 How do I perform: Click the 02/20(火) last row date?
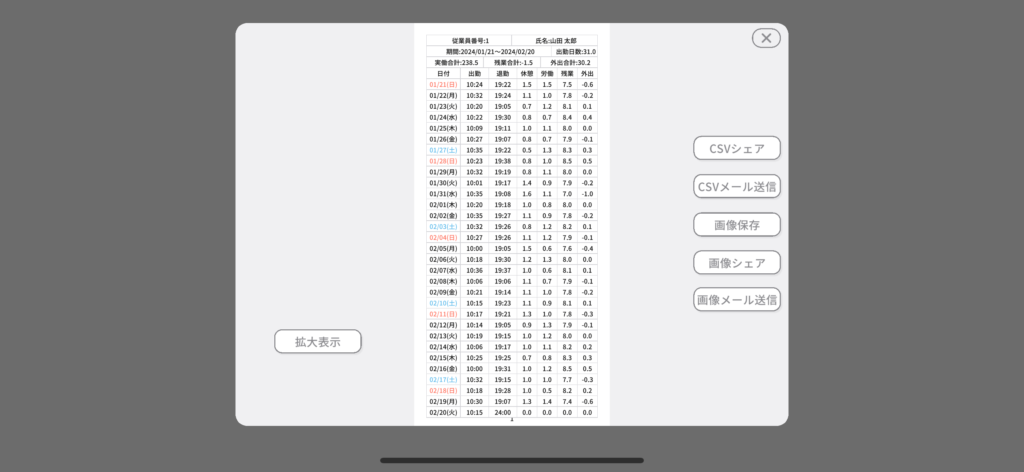coord(443,412)
